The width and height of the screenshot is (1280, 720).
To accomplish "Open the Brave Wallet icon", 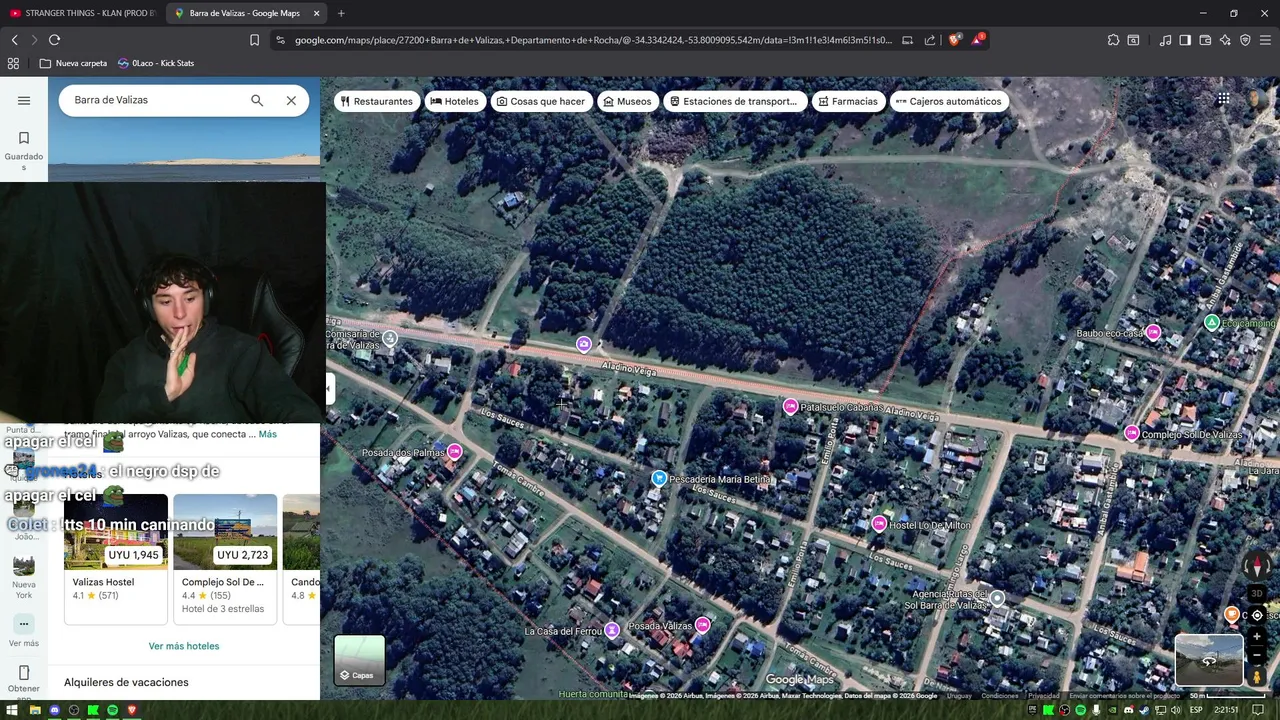I will click(1205, 40).
